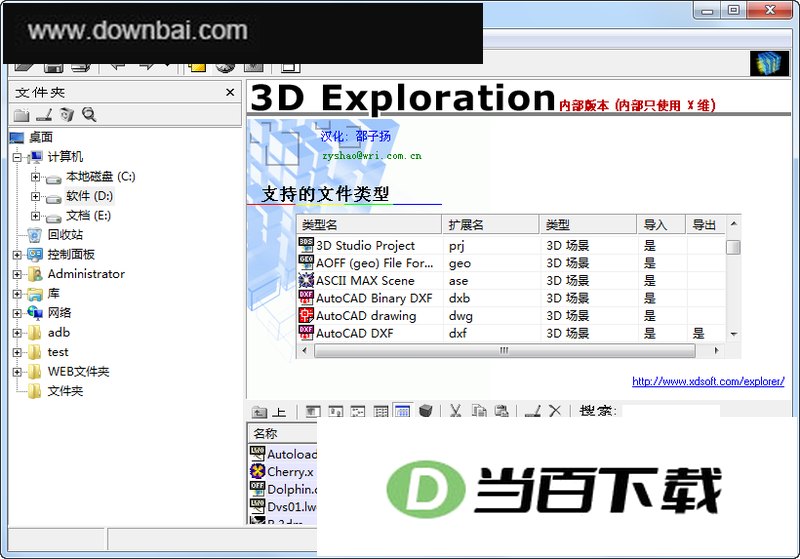Open the Cherry.x file
Image resolution: width=800 pixels, height=559 pixels.
point(283,472)
